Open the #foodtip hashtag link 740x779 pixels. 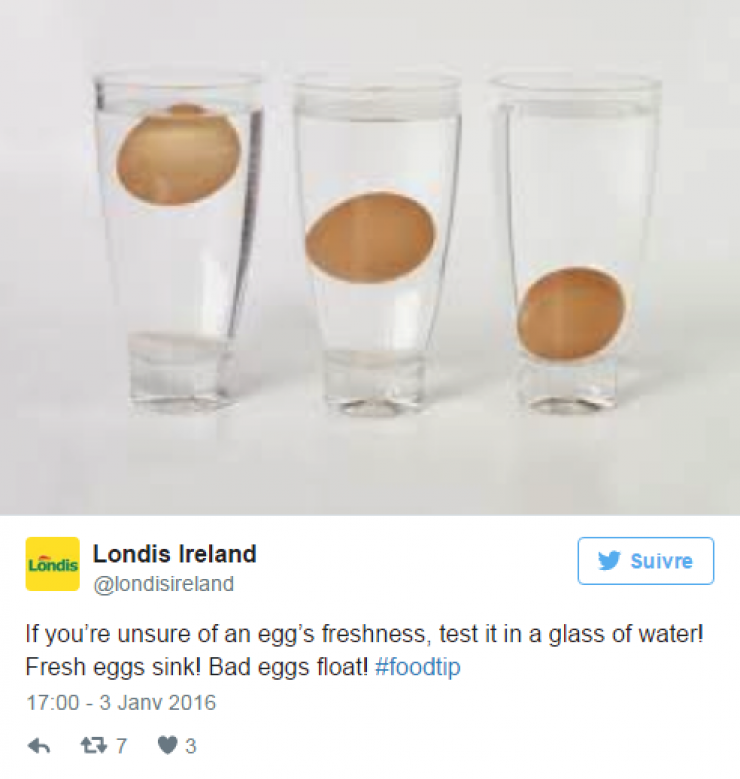point(418,668)
